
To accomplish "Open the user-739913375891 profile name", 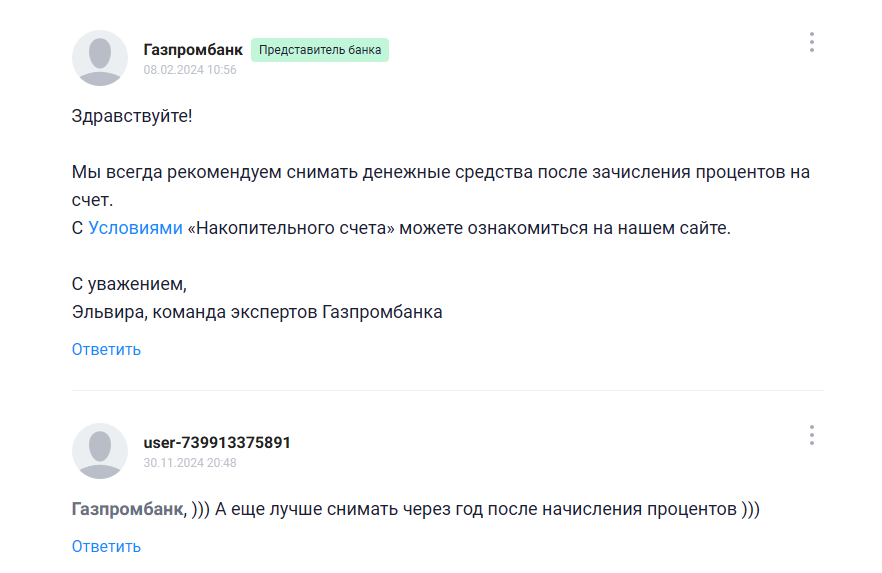I will point(217,443).
